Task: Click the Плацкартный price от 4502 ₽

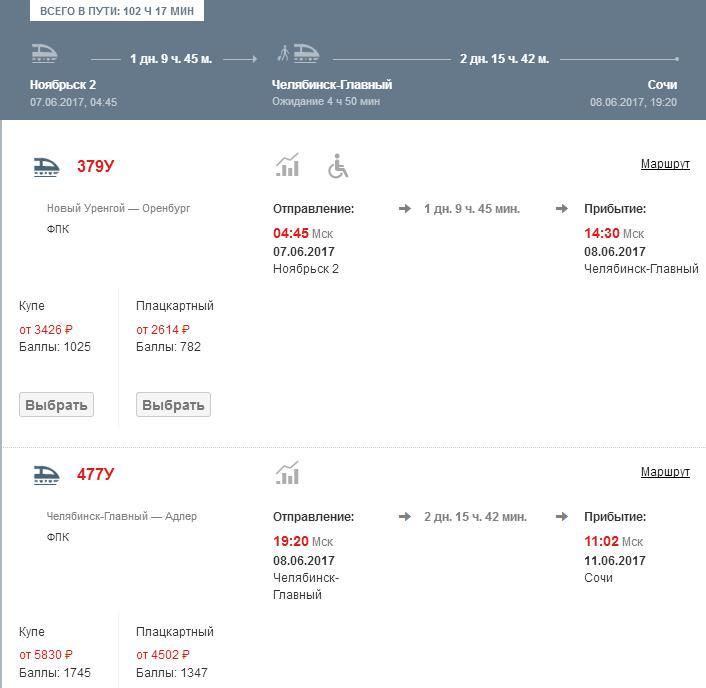Action: click(163, 655)
